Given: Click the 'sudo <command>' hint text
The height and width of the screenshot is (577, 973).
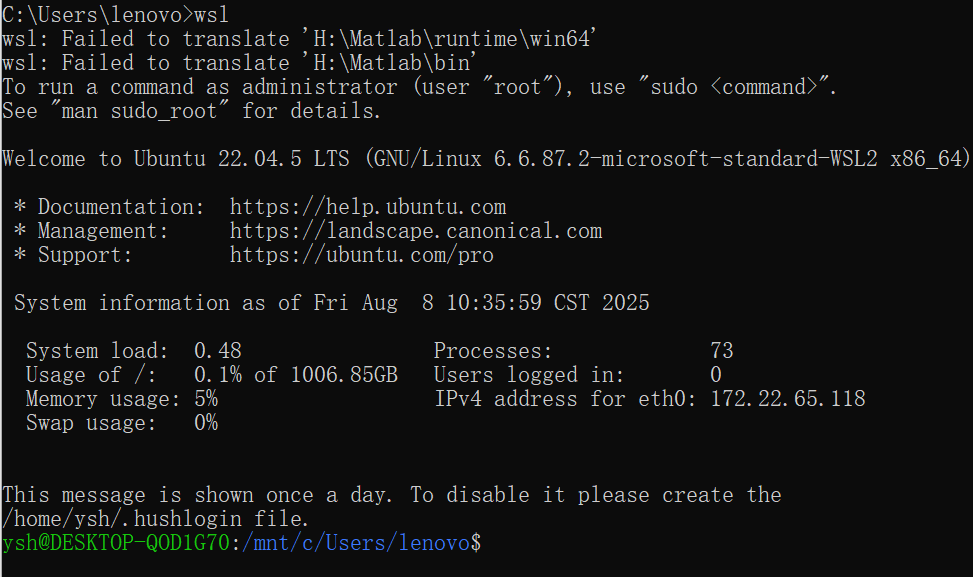Looking at the screenshot, I should [733, 87].
